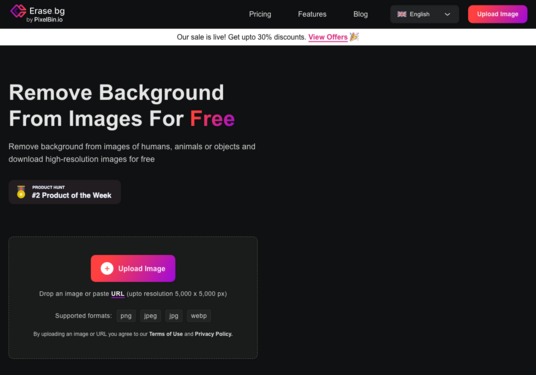Click the header Upload Image button
Viewport: 536px width, 375px height.
point(497,14)
